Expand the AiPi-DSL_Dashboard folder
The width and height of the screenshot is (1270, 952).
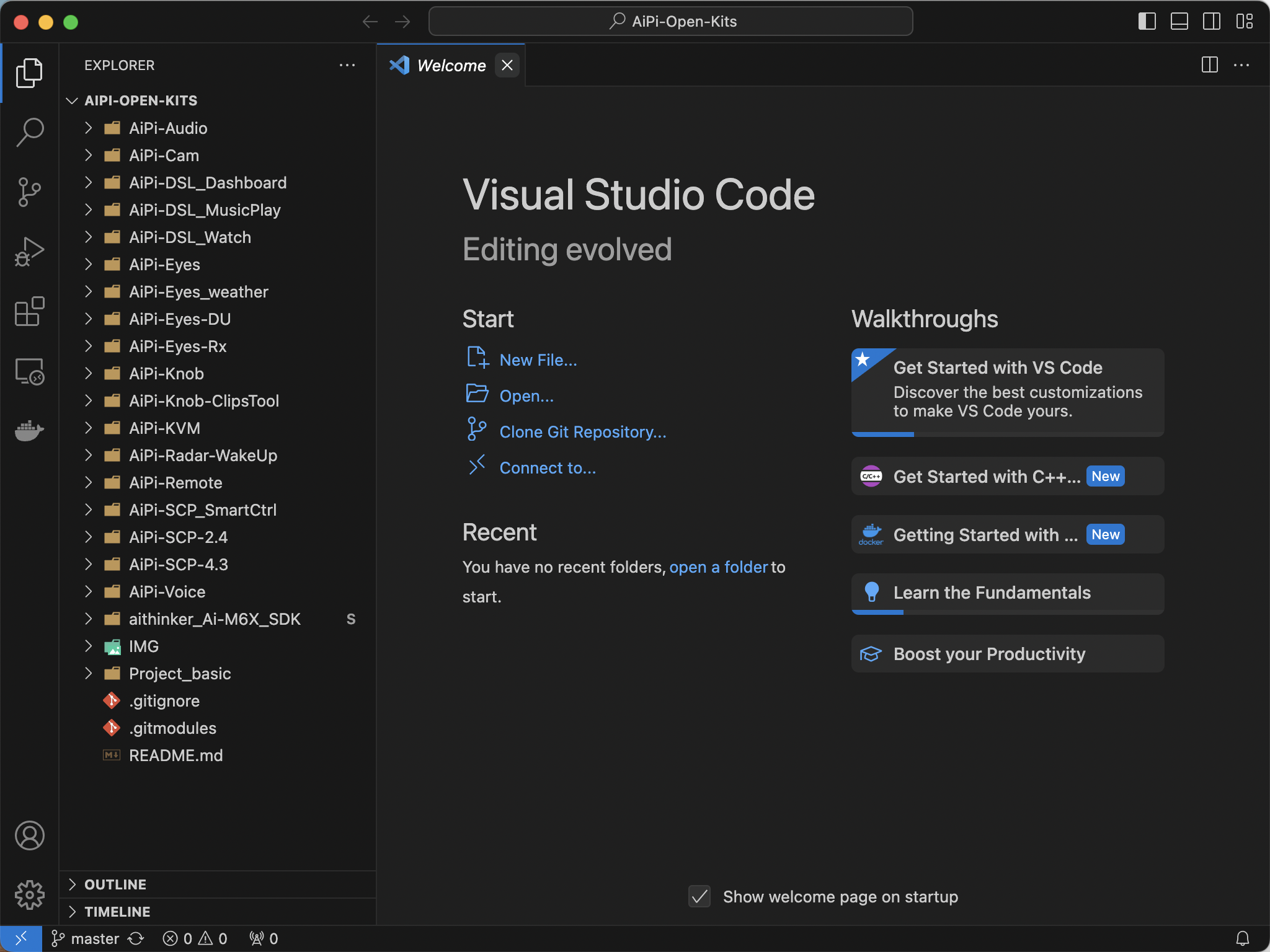tap(88, 182)
